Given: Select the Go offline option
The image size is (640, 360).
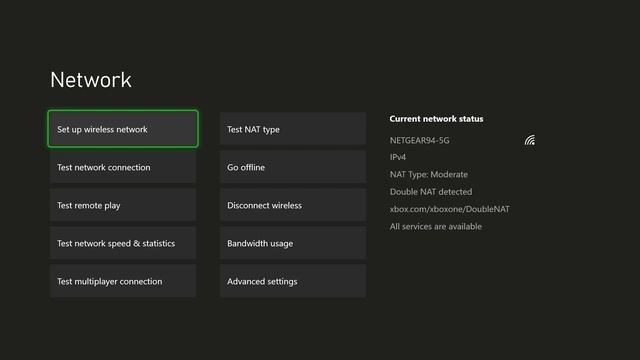Looking at the screenshot, I should [x=293, y=167].
